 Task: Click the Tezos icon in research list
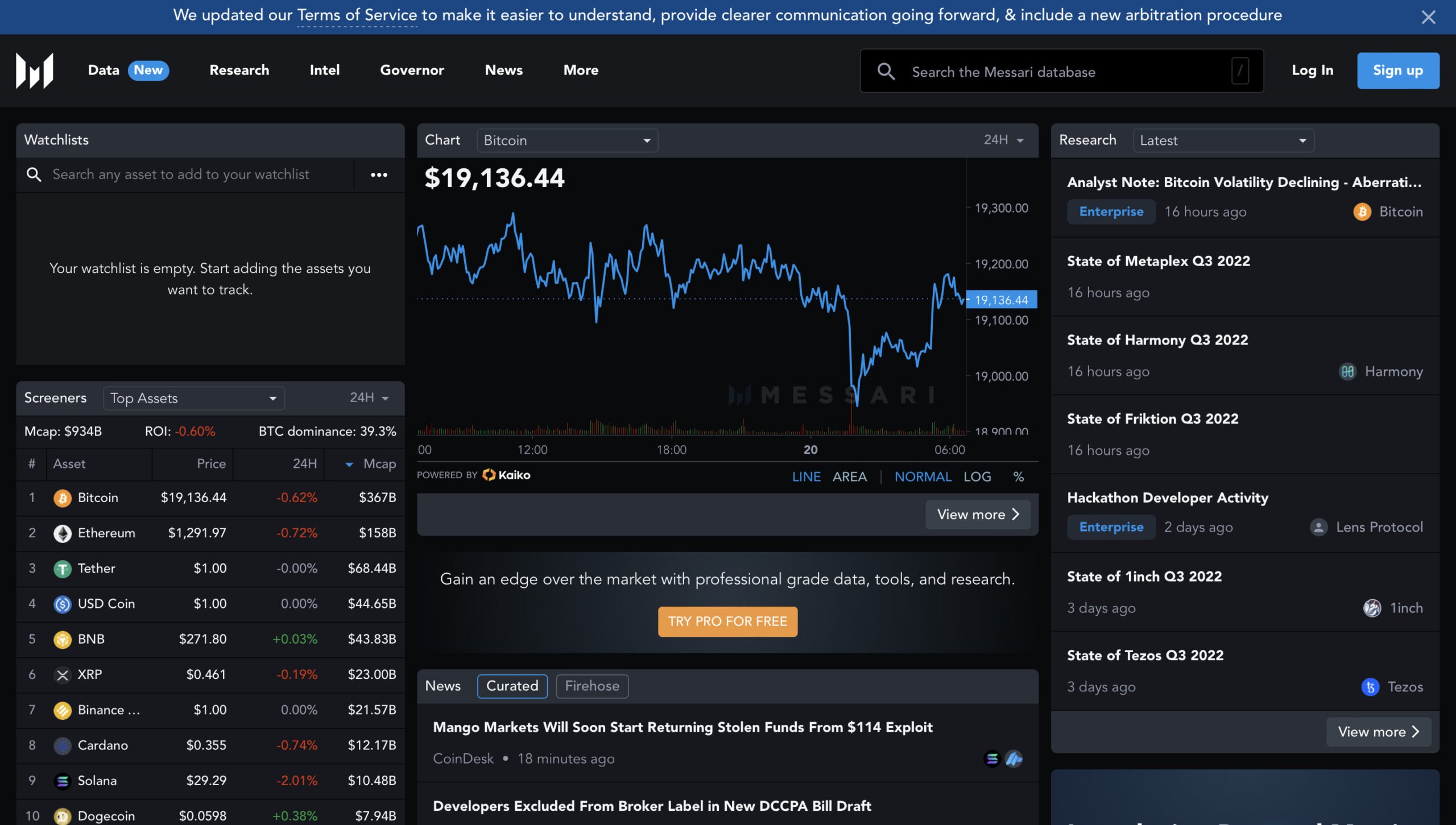tap(1370, 687)
